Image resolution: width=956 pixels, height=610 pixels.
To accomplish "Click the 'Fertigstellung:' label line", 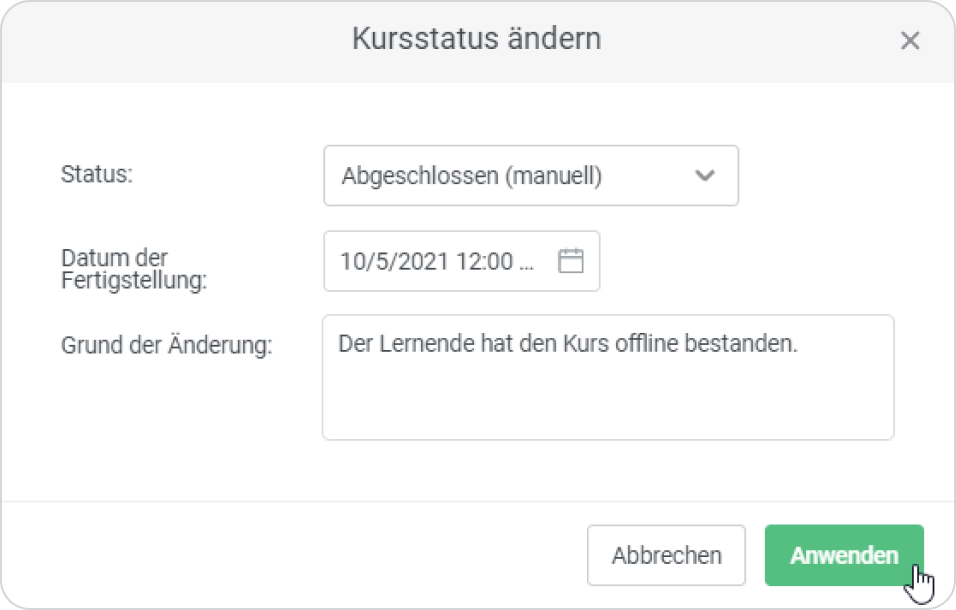I will (133, 281).
